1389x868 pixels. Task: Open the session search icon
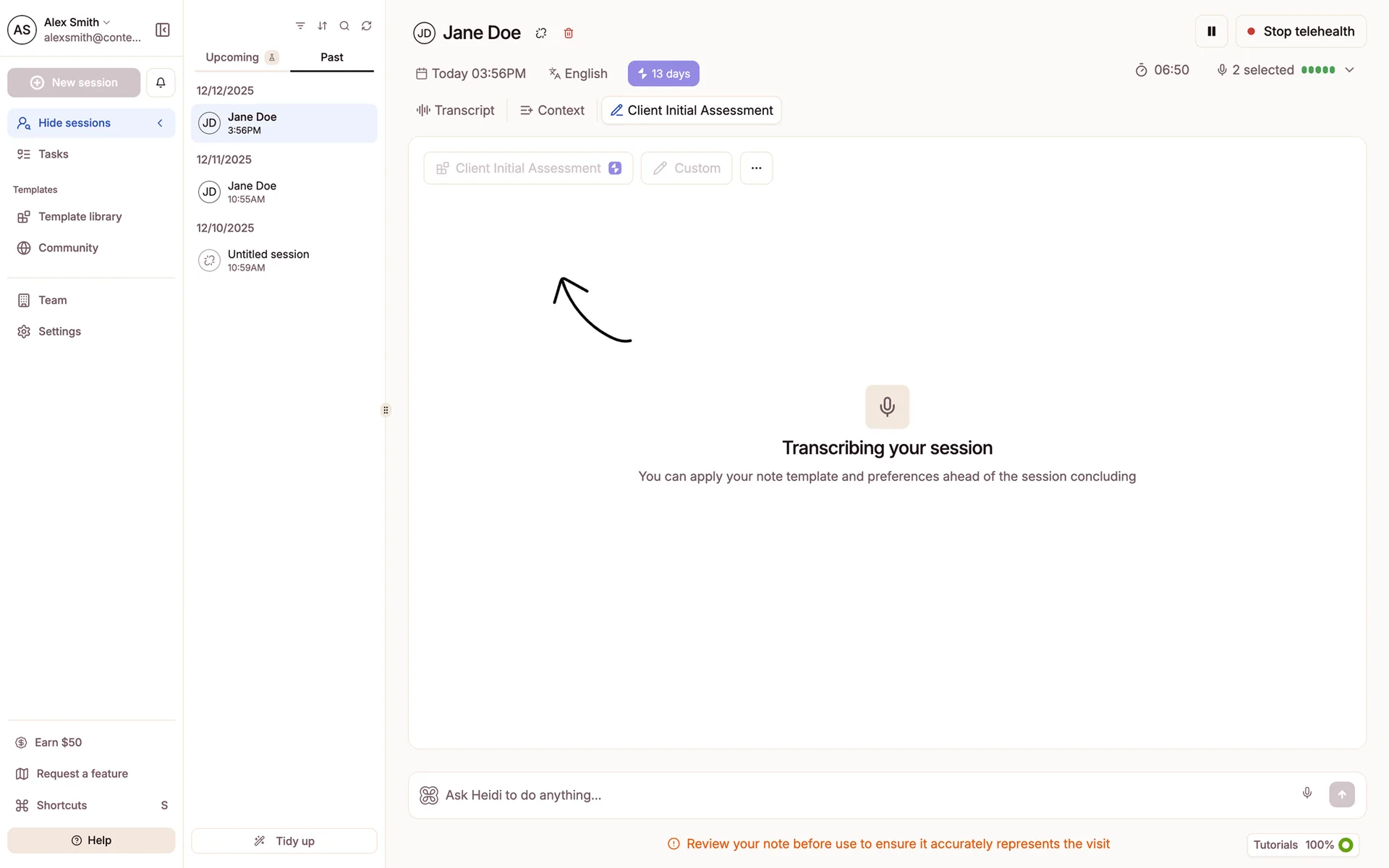[x=344, y=26]
